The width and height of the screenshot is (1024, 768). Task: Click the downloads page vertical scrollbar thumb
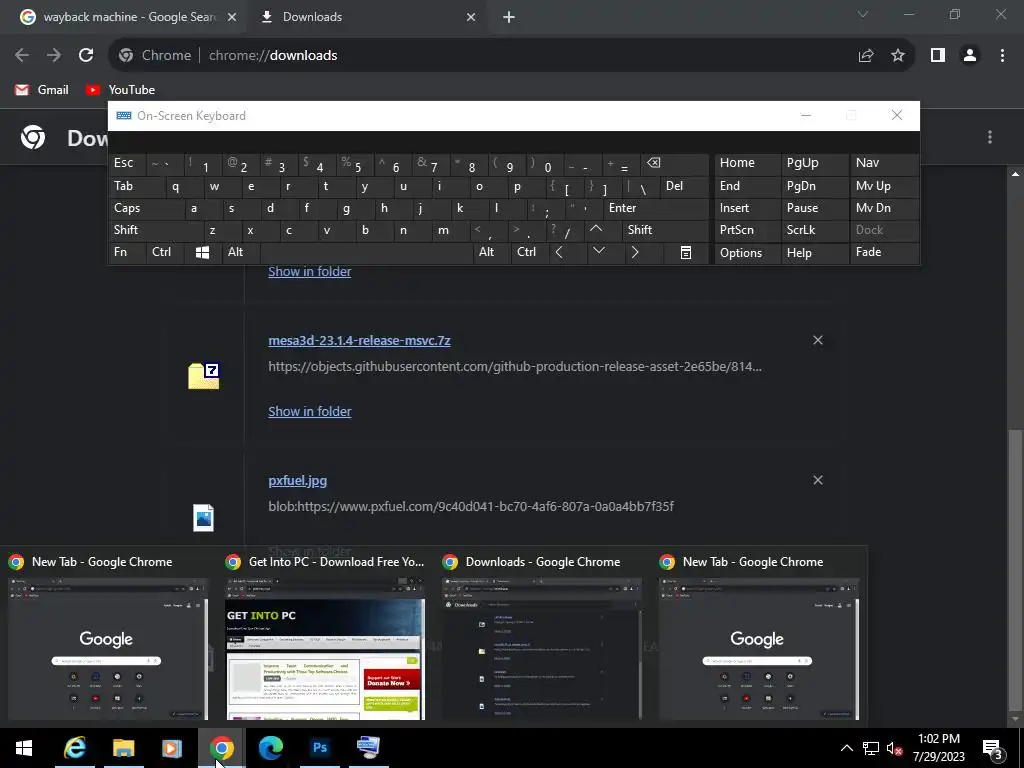1015,568
